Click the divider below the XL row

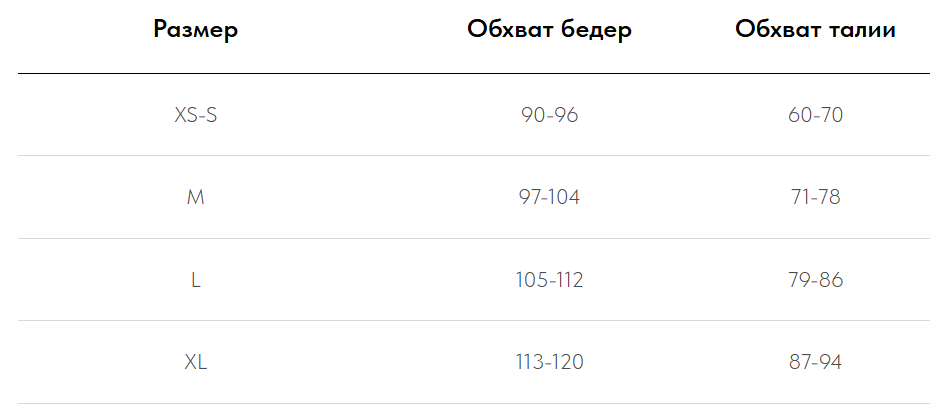[x=474, y=404]
